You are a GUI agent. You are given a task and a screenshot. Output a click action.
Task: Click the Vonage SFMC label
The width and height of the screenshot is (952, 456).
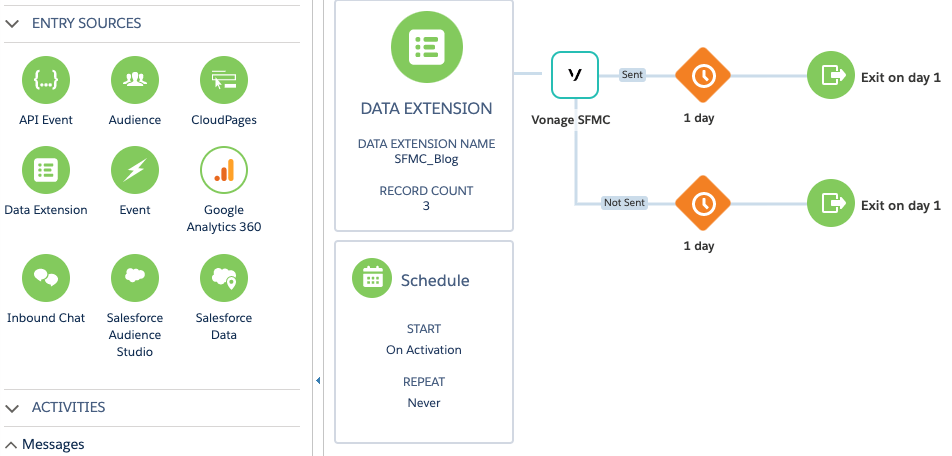[x=571, y=120]
